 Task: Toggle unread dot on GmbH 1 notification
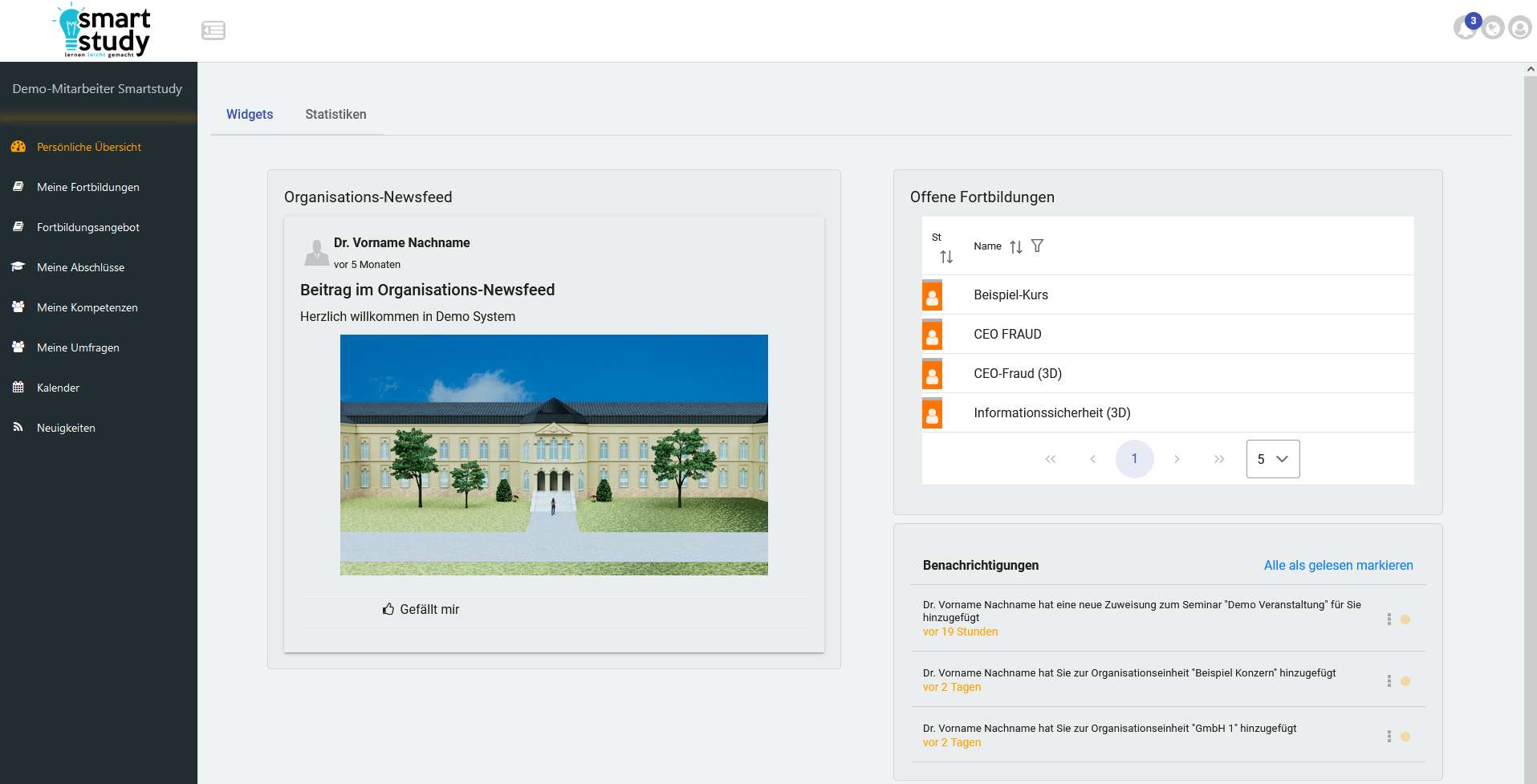pyautogui.click(x=1405, y=737)
